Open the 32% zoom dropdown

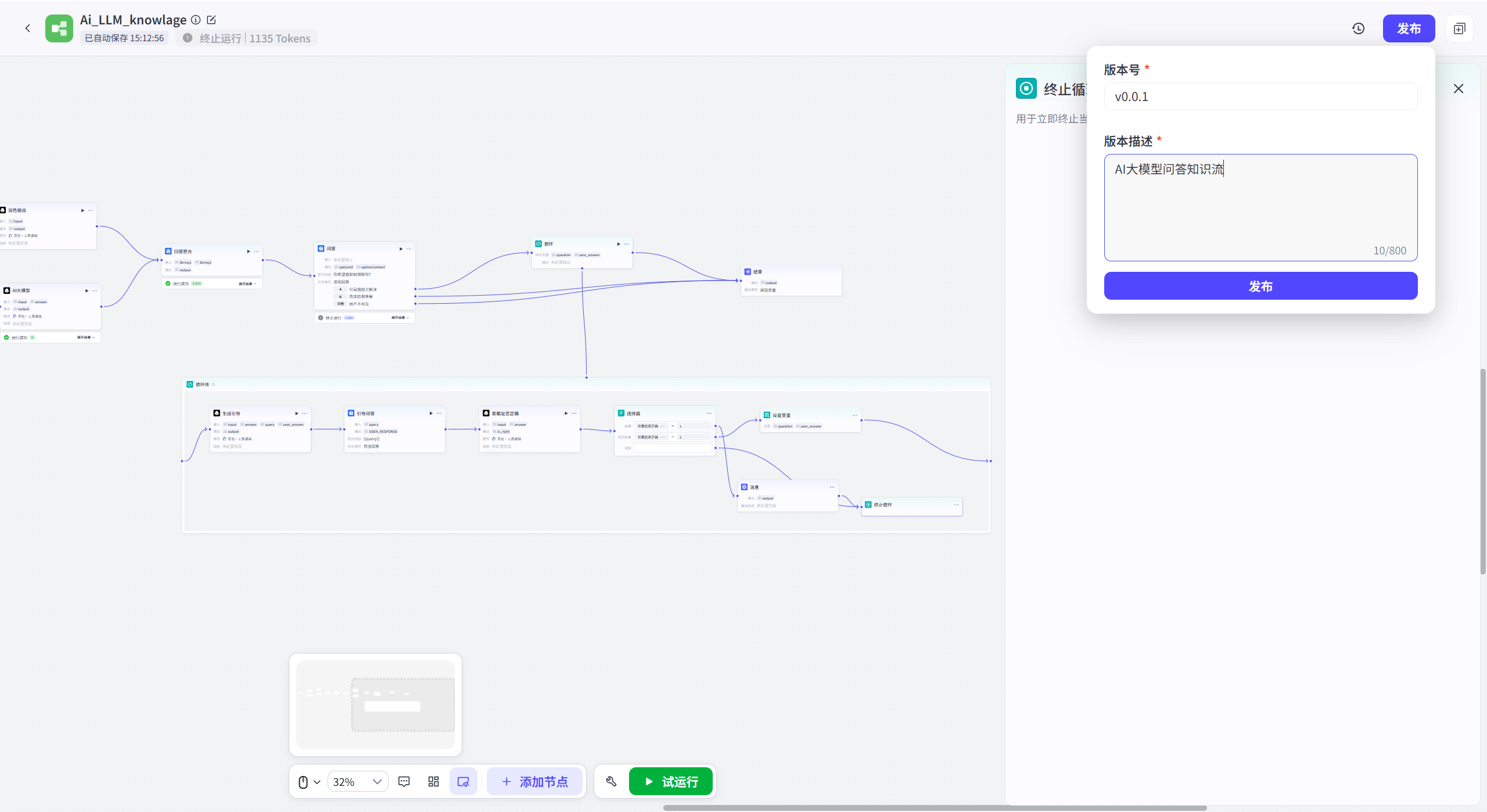[x=357, y=782]
